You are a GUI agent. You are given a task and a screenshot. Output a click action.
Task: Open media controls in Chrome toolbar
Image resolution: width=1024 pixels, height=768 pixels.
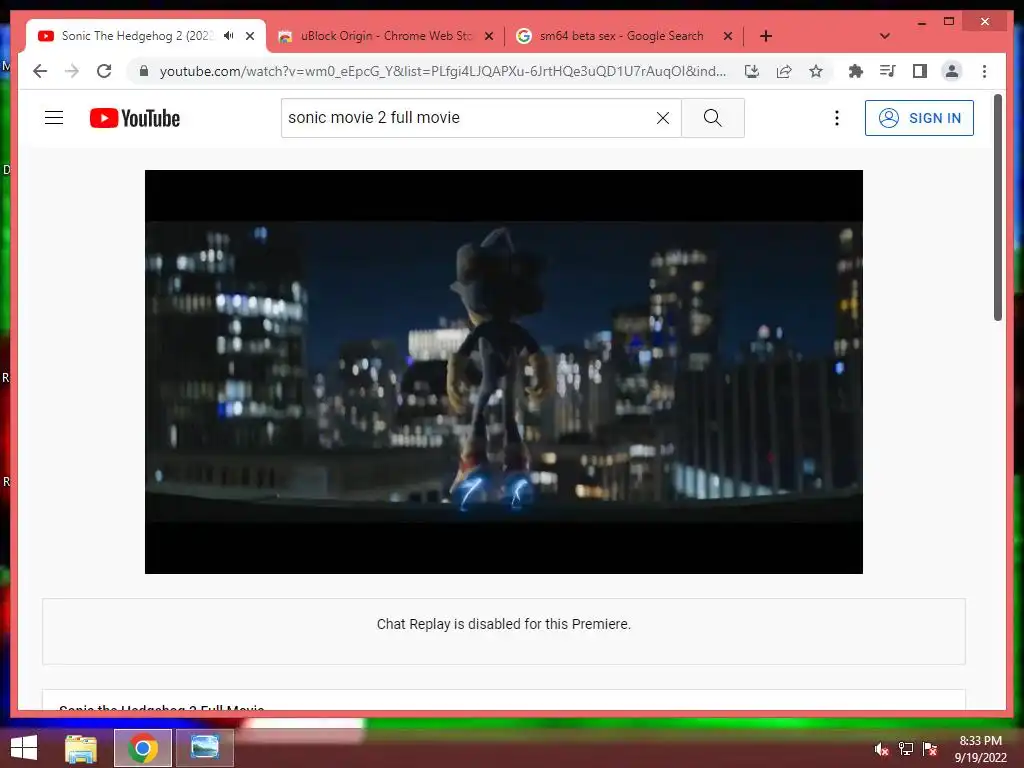[x=888, y=71]
